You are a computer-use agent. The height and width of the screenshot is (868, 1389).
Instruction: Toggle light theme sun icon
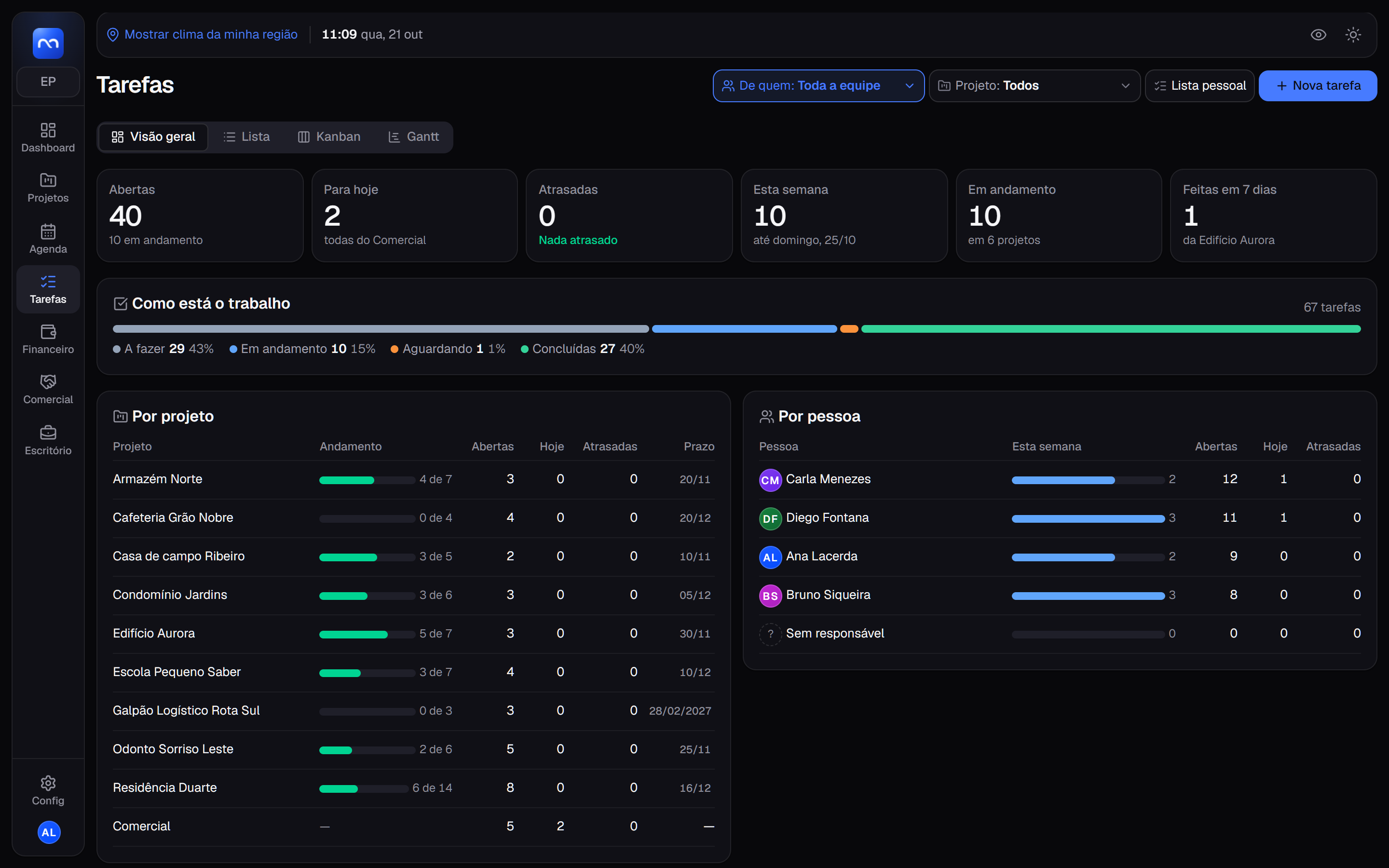tap(1353, 34)
